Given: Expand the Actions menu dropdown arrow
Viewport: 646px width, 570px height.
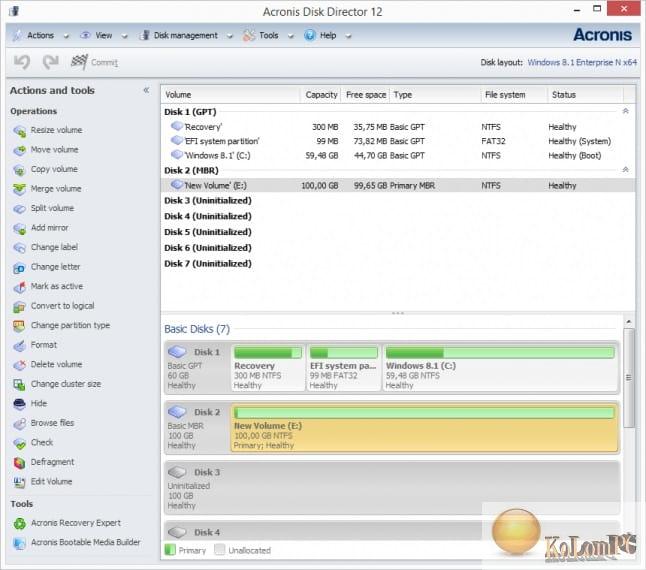Looking at the screenshot, I should pyautogui.click(x=66, y=36).
